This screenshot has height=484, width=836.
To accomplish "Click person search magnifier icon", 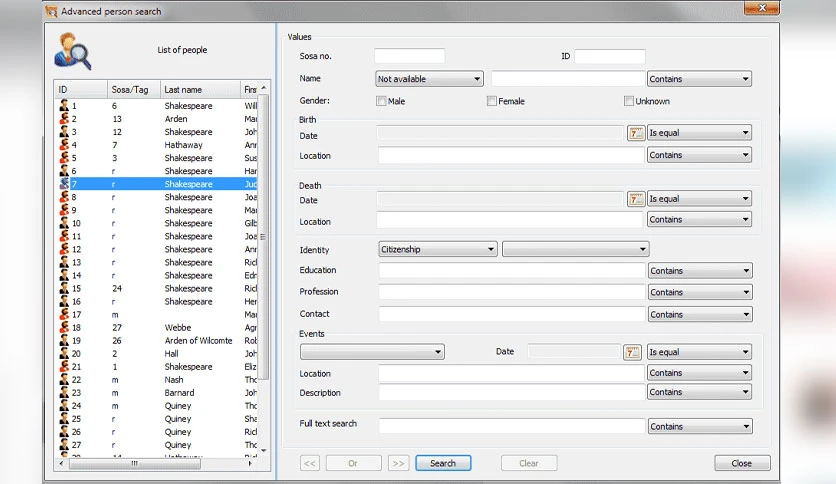I will click(73, 51).
